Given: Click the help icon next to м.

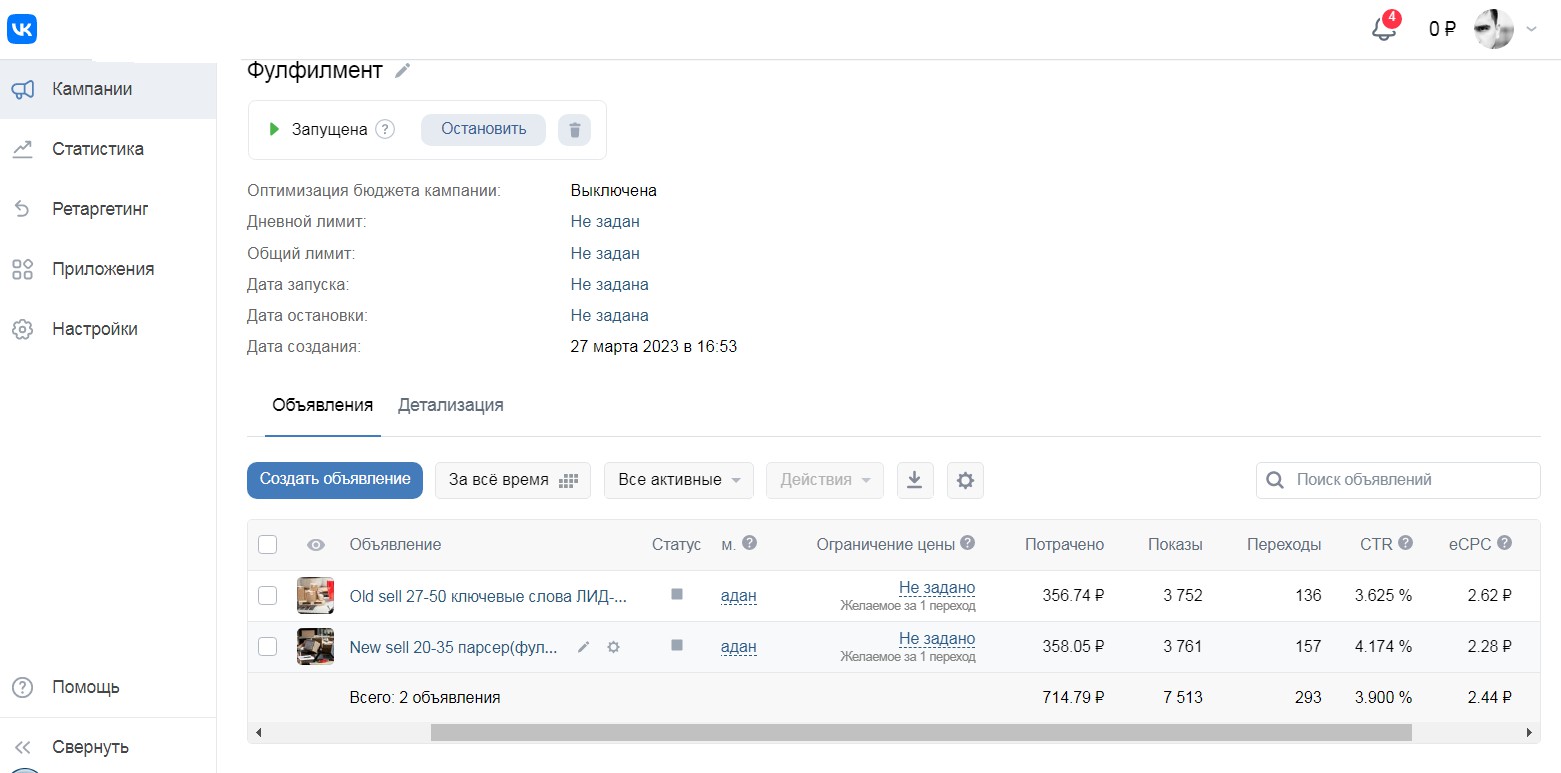Looking at the screenshot, I should click(749, 543).
